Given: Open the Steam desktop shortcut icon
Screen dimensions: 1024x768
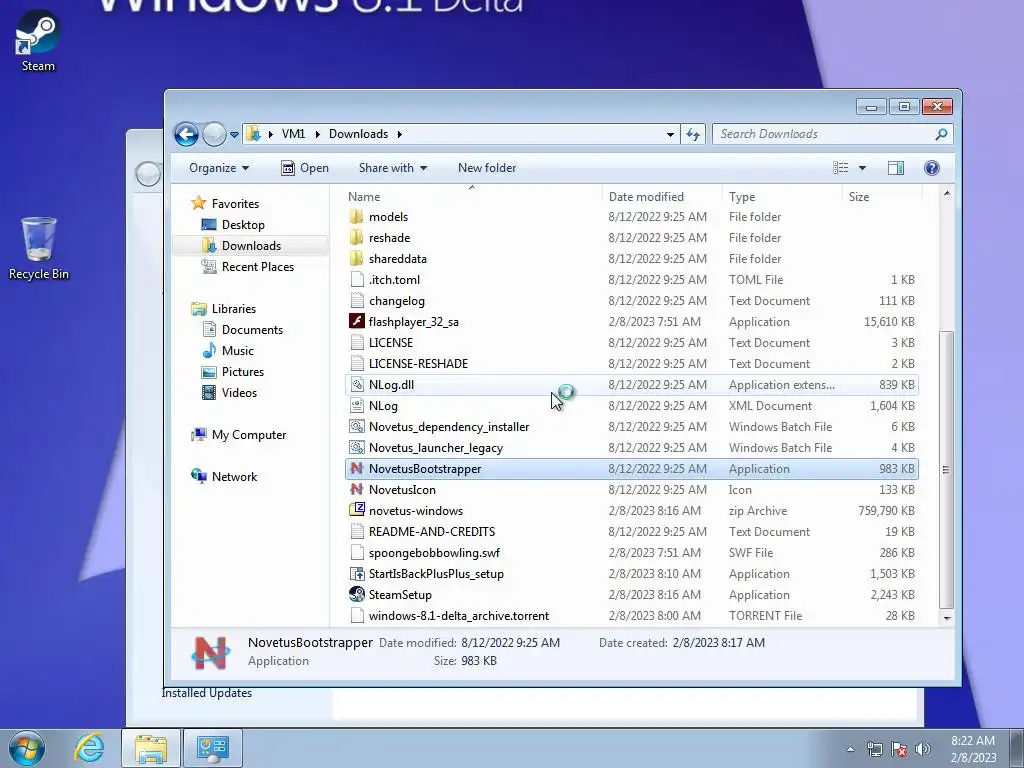Looking at the screenshot, I should click(x=38, y=40).
